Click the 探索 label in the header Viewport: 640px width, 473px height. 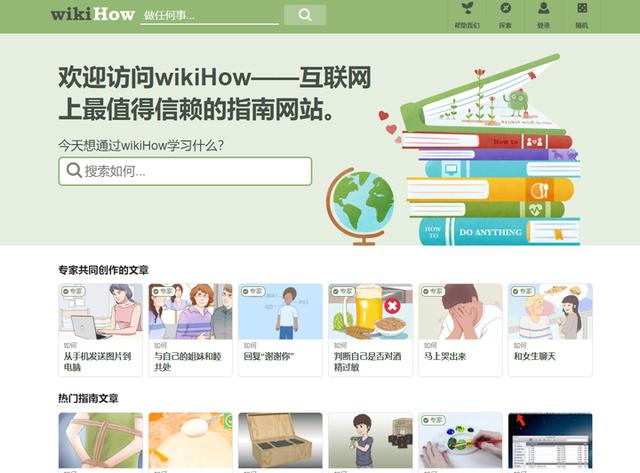click(505, 25)
